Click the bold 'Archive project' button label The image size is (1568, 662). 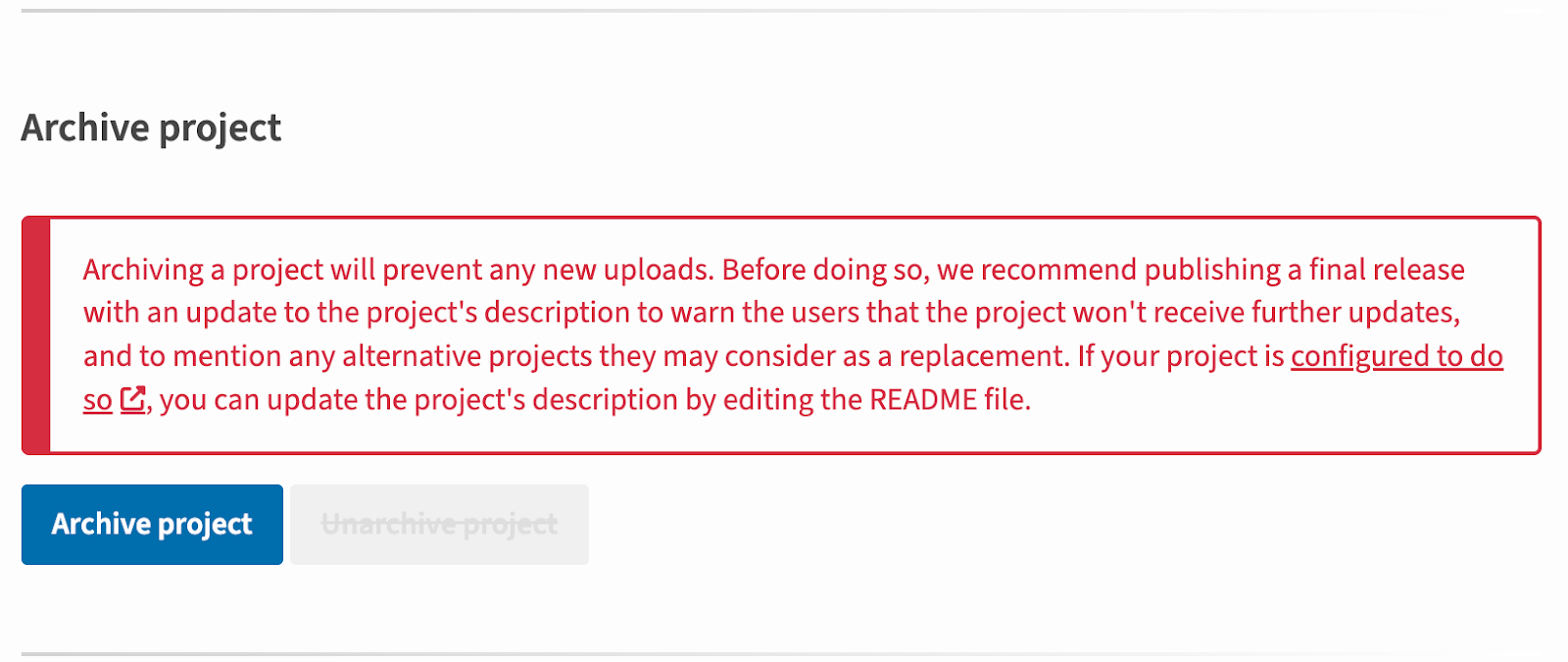pyautogui.click(x=151, y=524)
